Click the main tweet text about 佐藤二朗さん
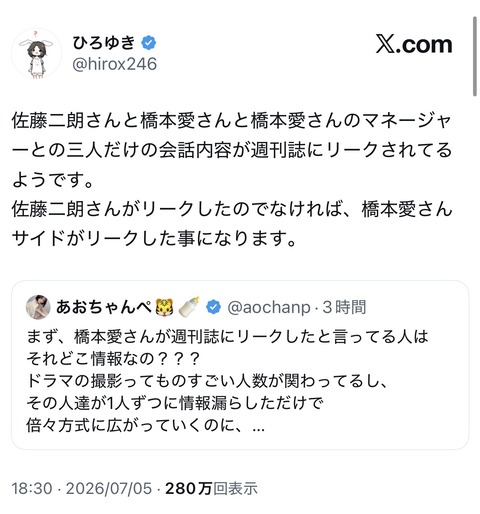 tap(232, 180)
